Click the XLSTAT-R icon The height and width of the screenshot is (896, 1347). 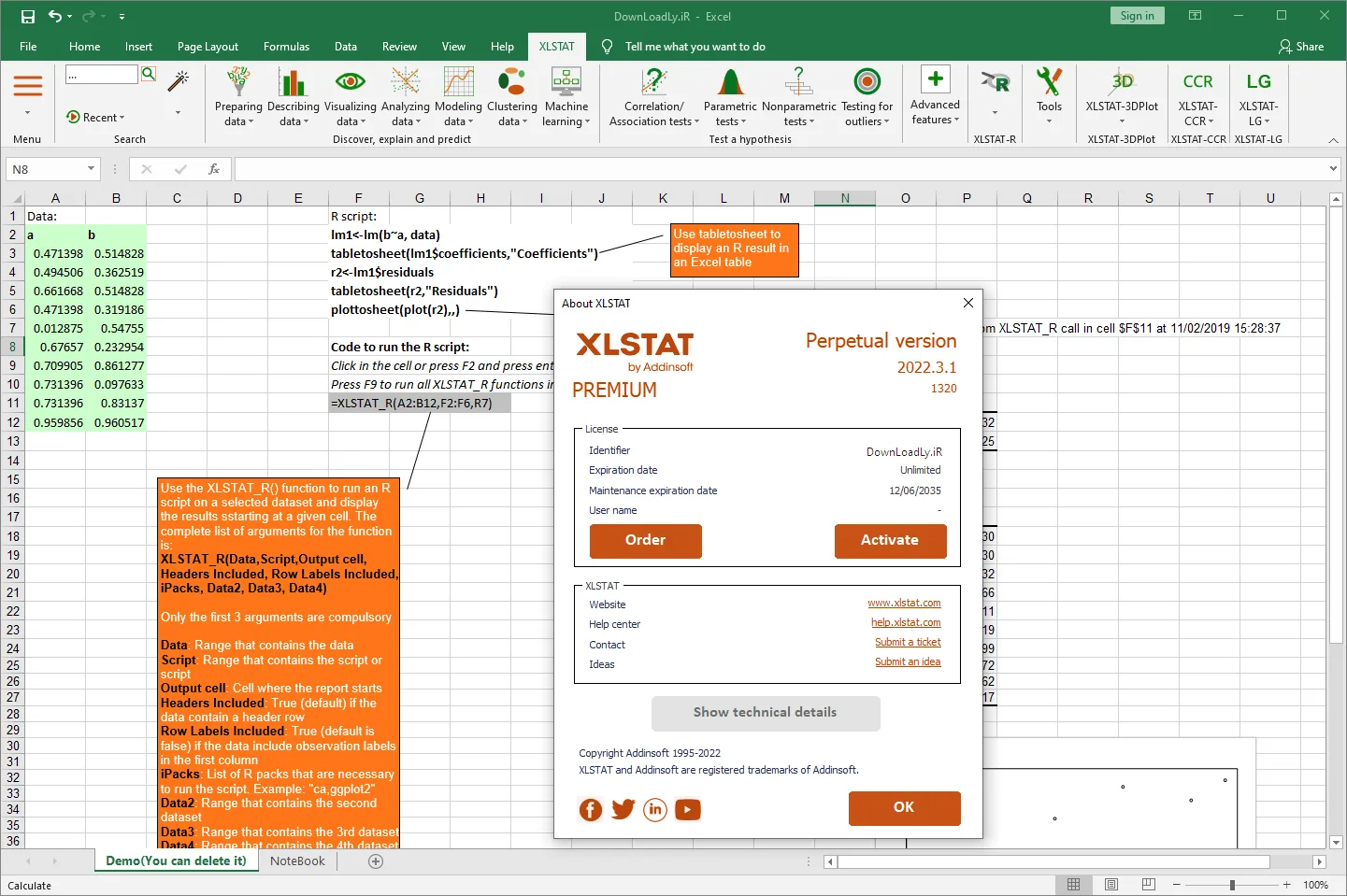click(x=995, y=82)
